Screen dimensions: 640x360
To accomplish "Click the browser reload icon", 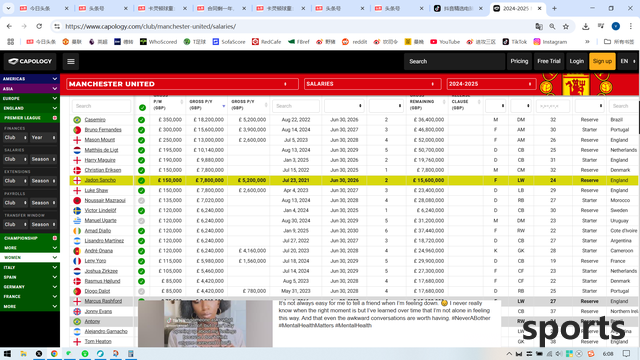I will (39, 27).
